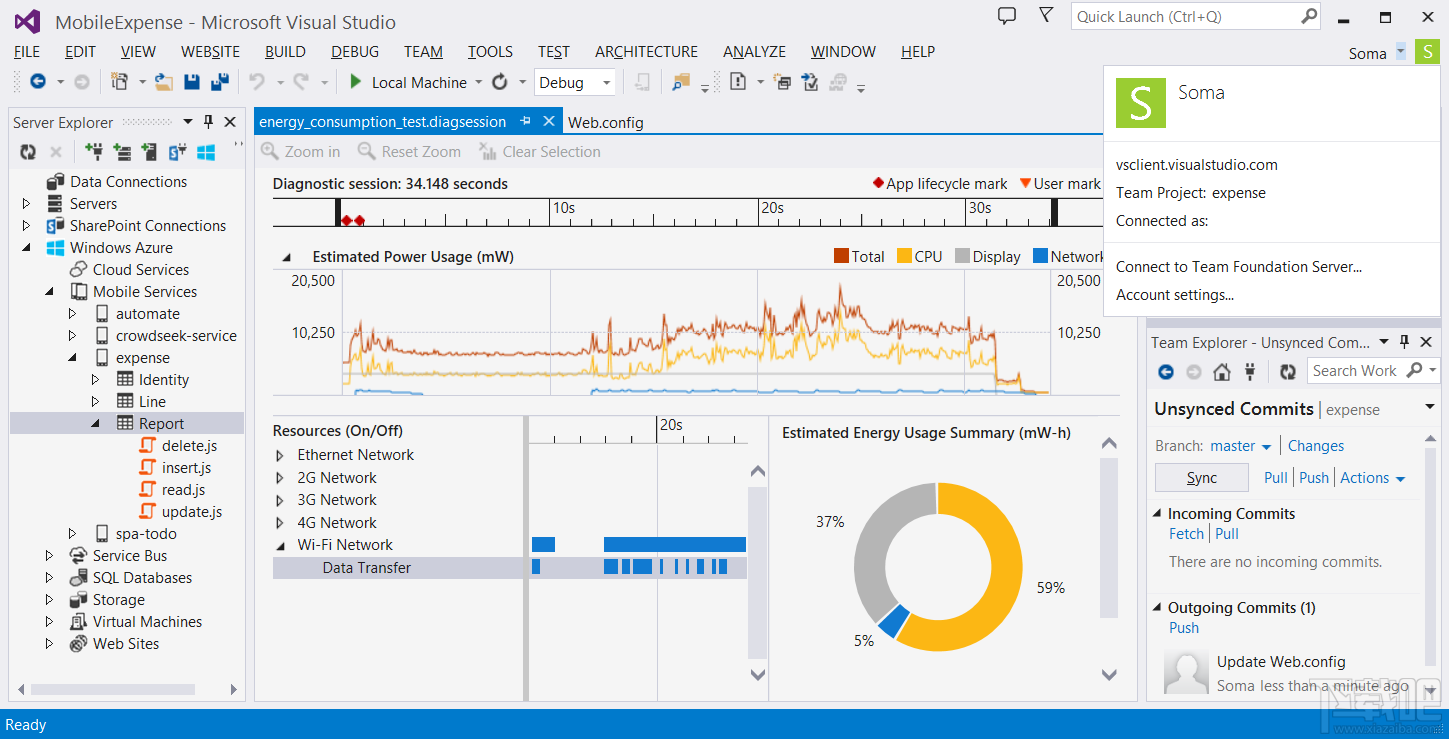This screenshot has width=1449, height=739.
Task: Open the Connect to Database tool in Server Explorer
Action: click(x=95, y=152)
